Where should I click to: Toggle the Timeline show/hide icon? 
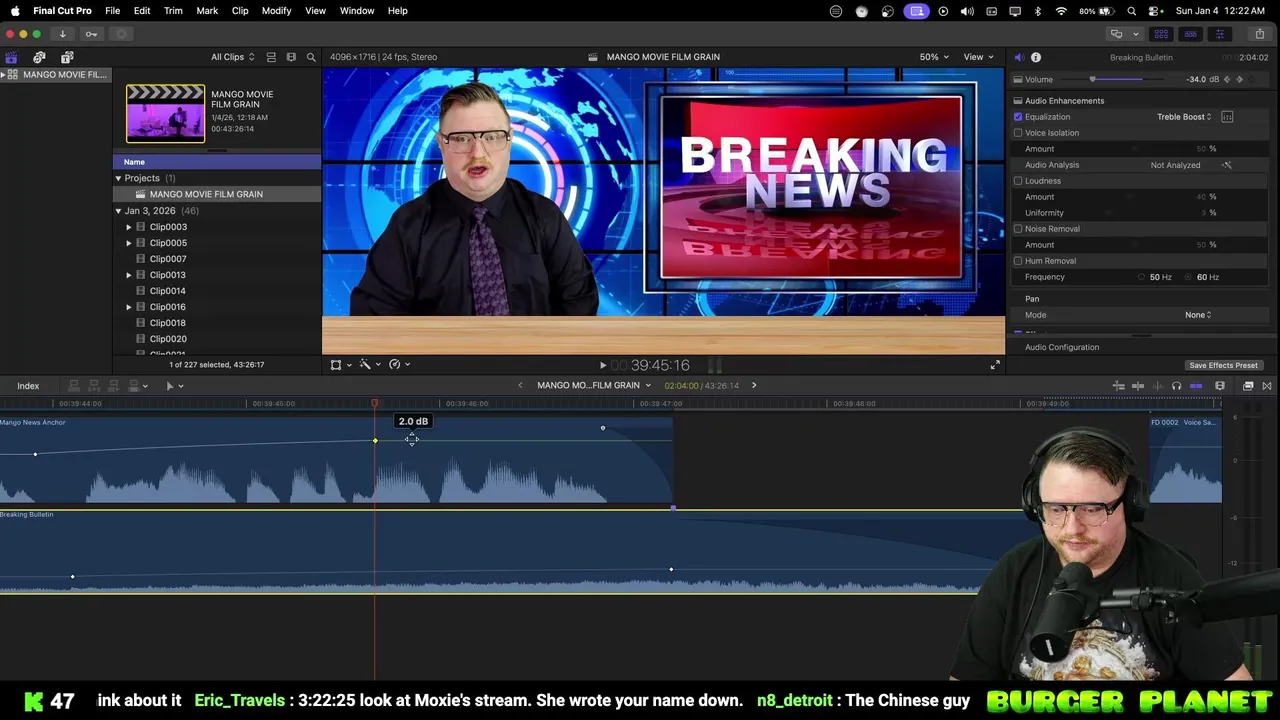[x=1190, y=34]
